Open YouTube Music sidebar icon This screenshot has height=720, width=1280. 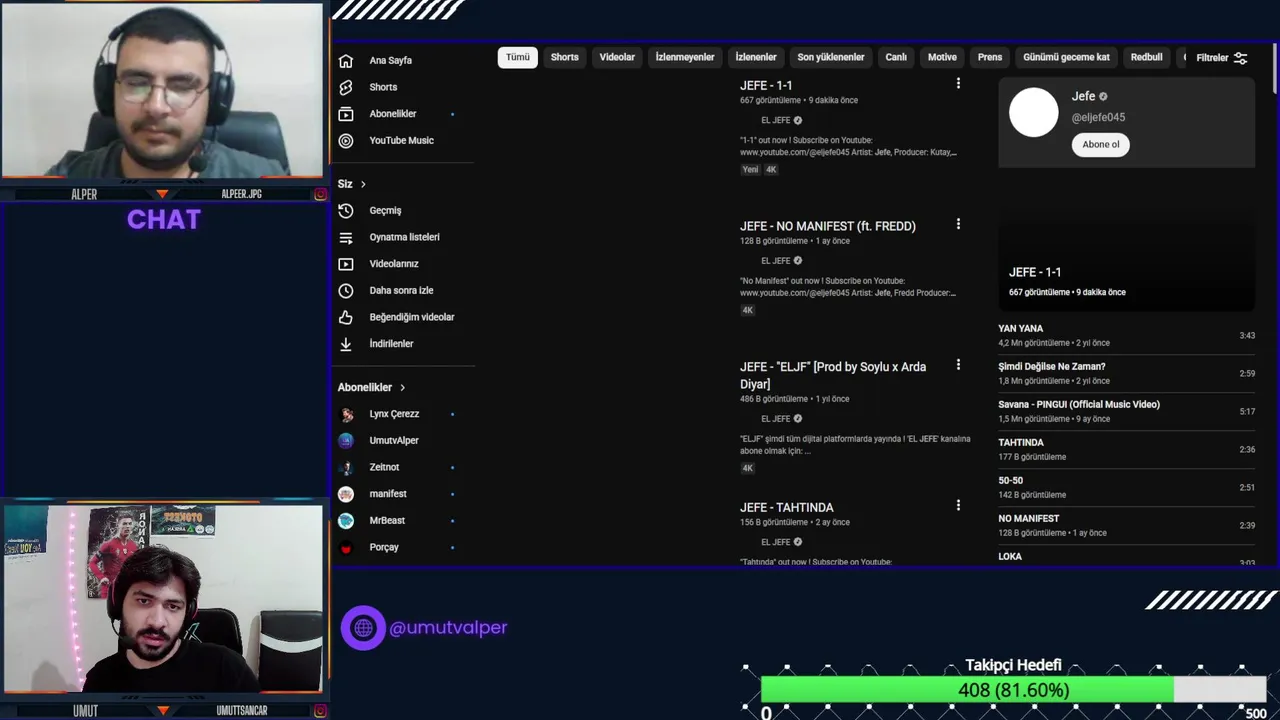click(x=346, y=141)
